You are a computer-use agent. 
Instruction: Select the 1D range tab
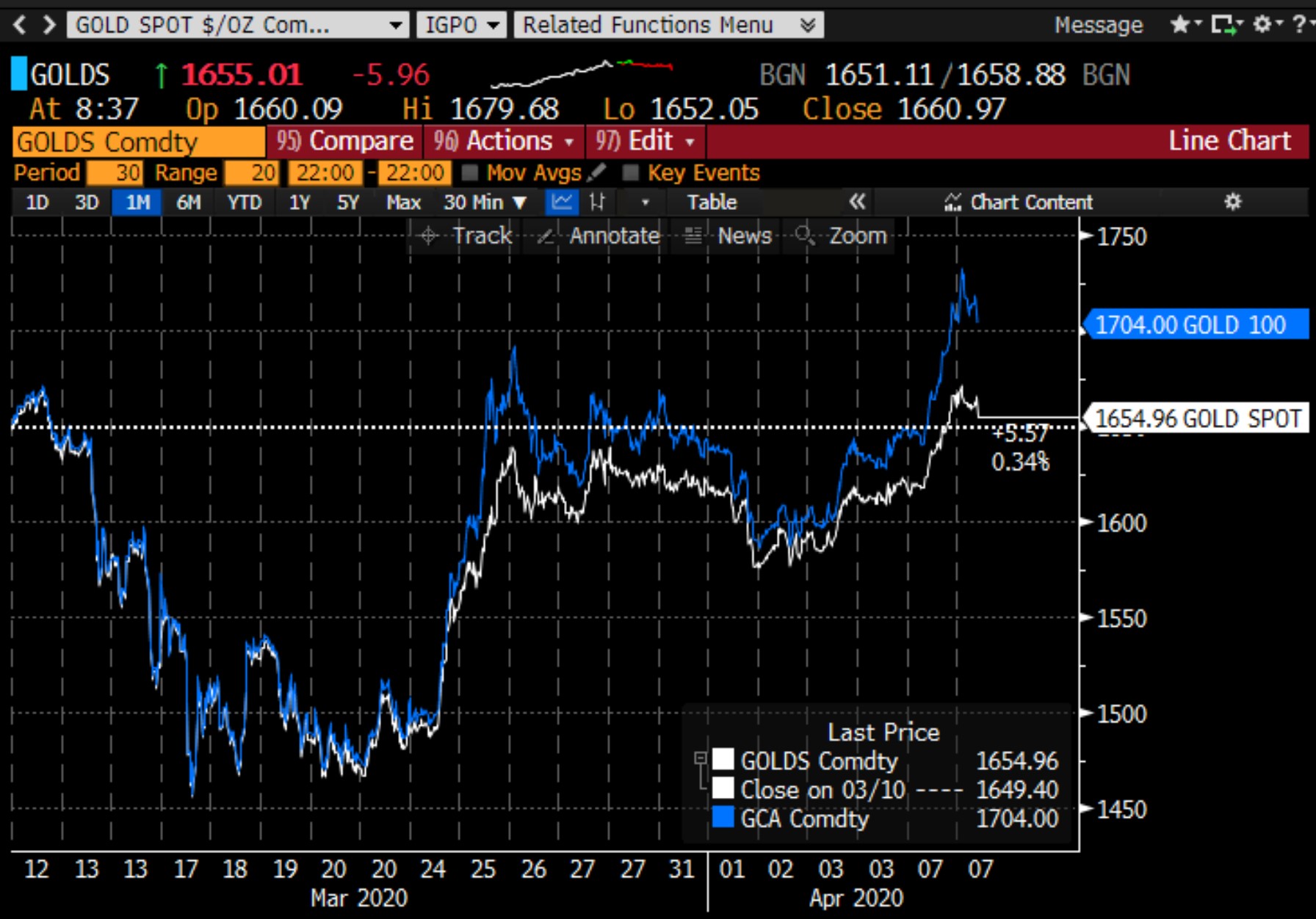(x=37, y=202)
